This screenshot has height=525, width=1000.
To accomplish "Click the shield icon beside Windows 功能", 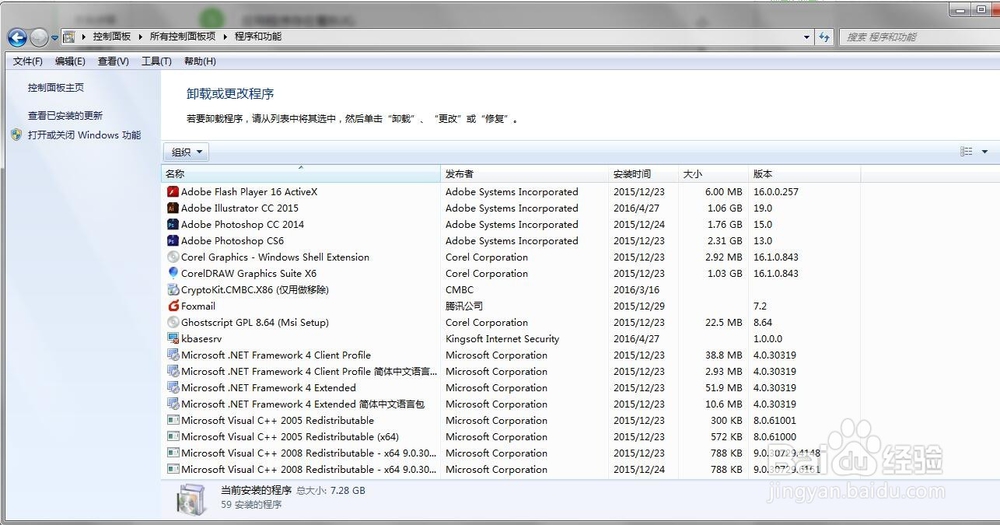I will (17, 135).
